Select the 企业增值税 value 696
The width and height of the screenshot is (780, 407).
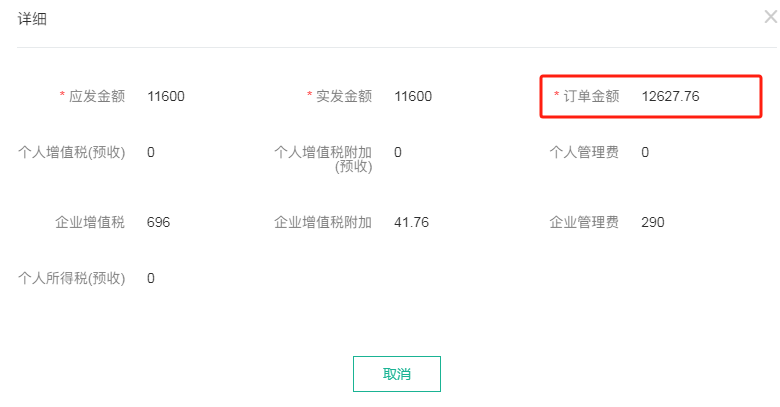[x=158, y=222]
